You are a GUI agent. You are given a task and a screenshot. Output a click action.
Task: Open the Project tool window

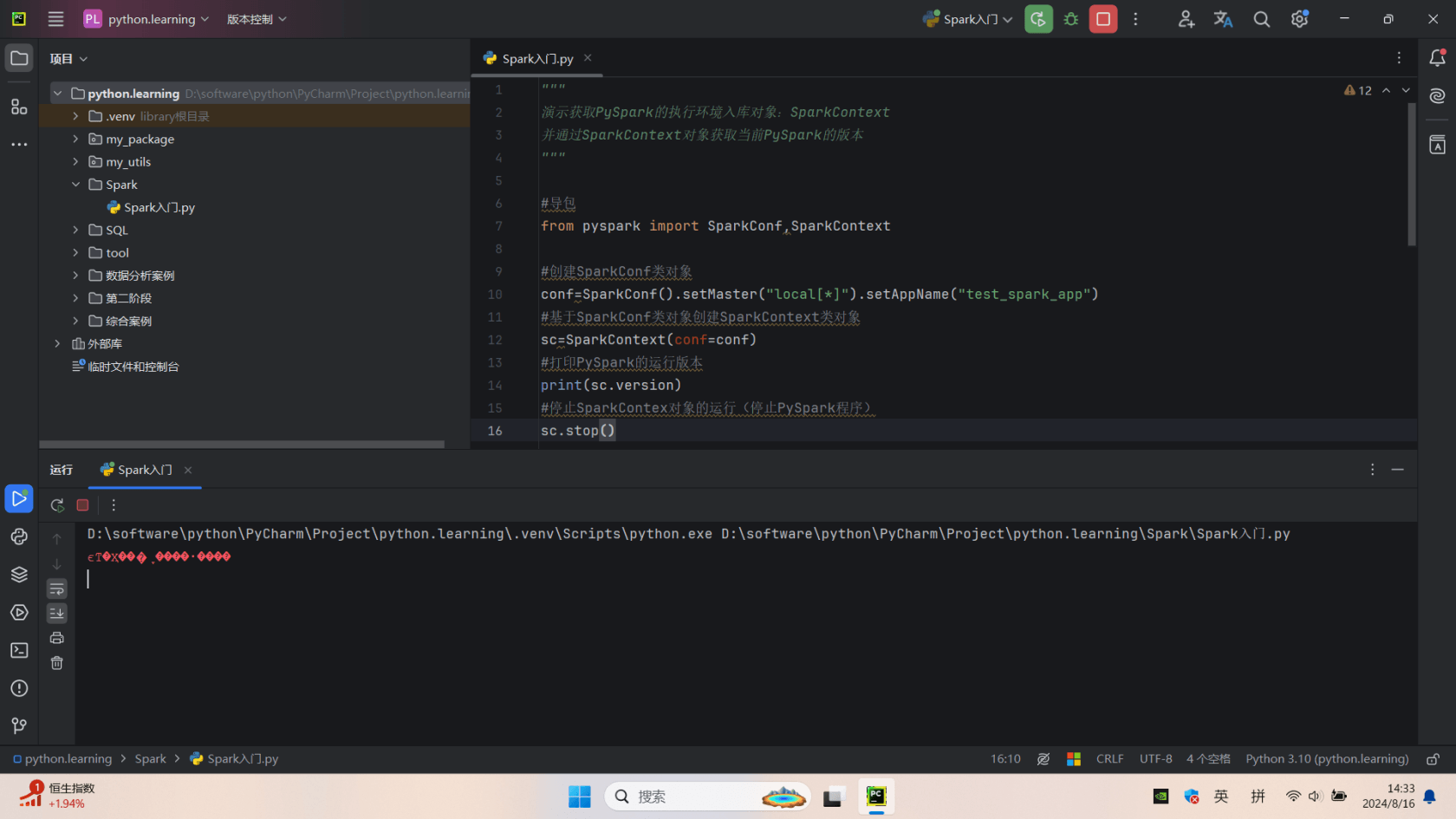19,58
